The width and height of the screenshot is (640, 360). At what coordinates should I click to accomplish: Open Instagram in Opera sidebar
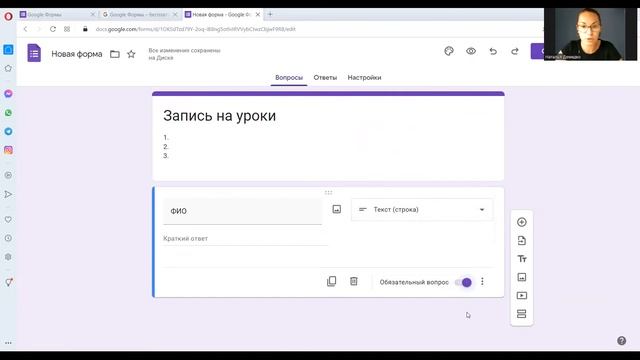[8, 150]
